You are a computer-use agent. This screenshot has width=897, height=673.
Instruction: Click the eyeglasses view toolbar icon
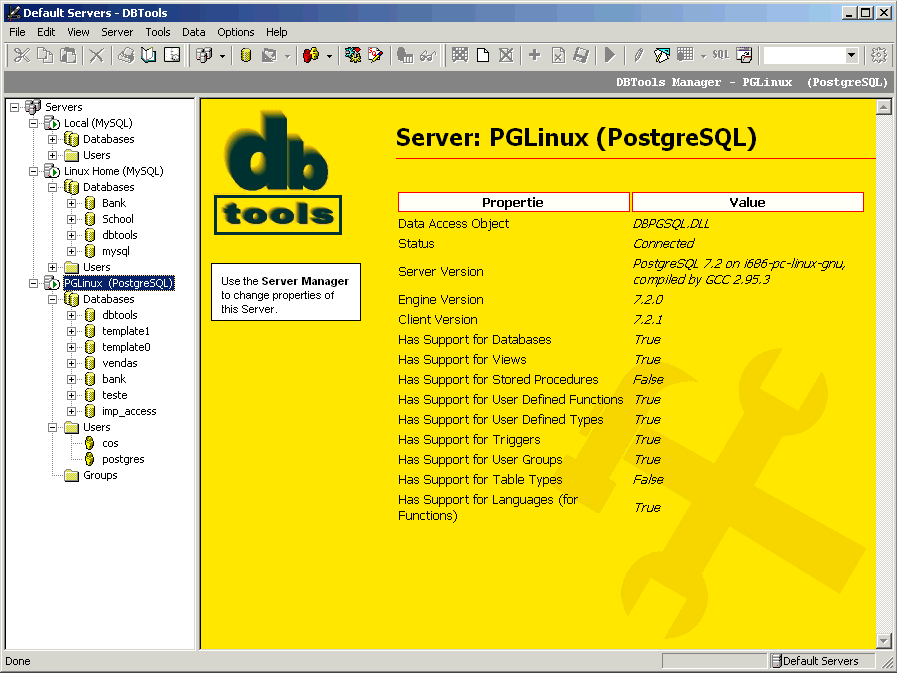click(428, 55)
